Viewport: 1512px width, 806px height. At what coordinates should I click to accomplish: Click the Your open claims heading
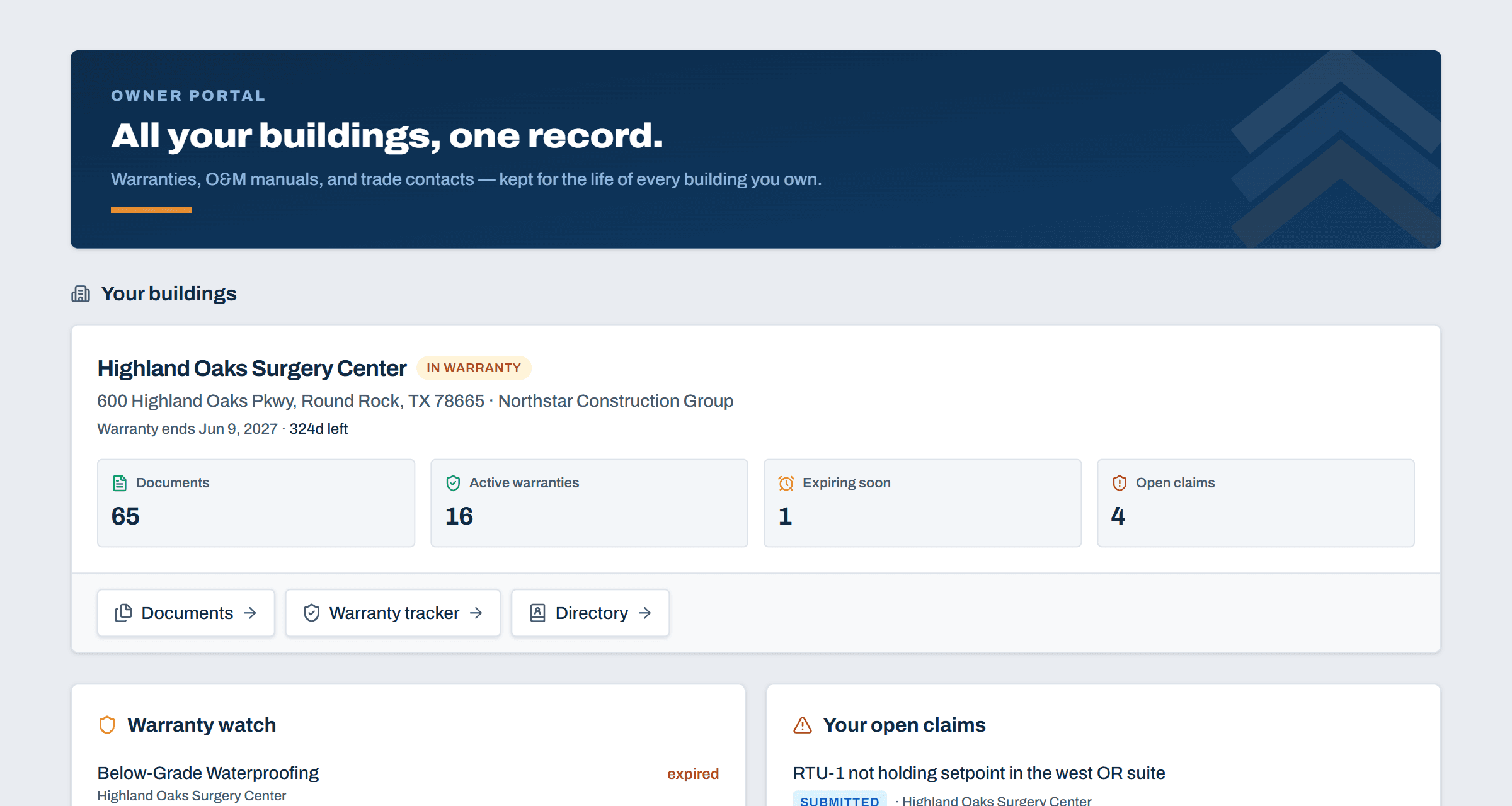[x=904, y=725]
